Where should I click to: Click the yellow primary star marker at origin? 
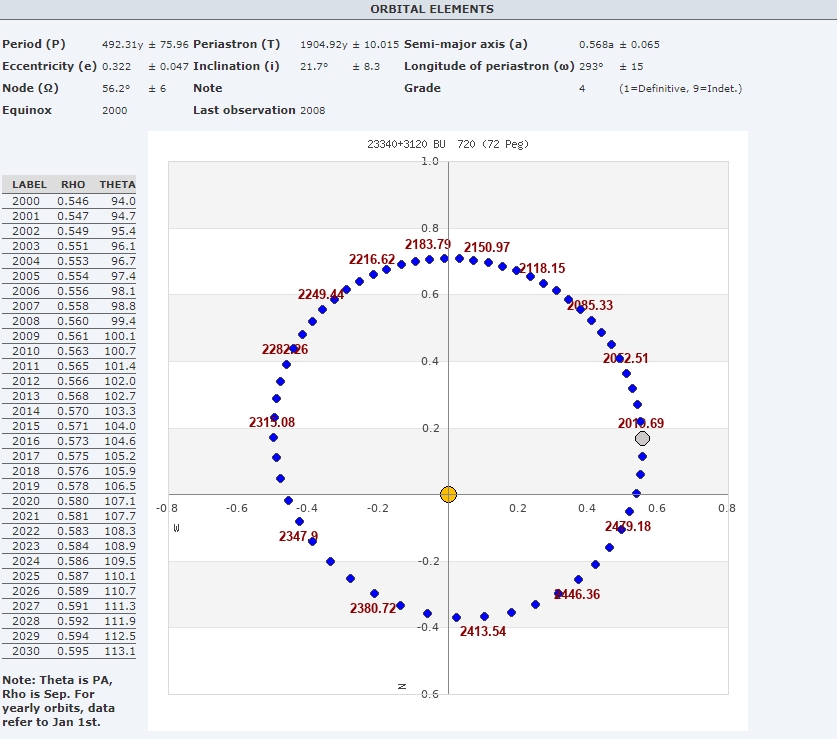pyautogui.click(x=448, y=494)
